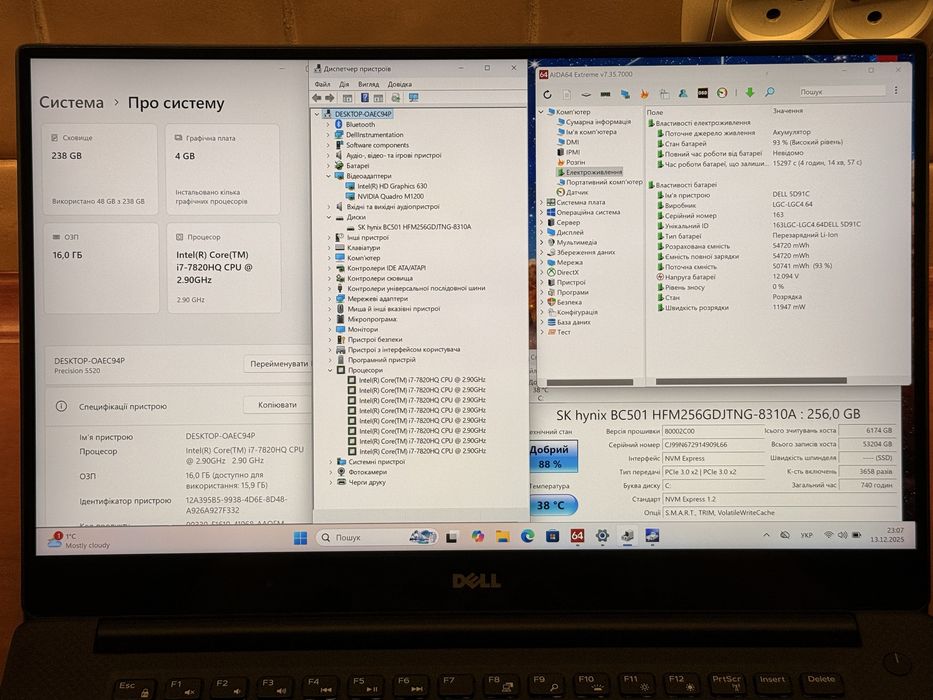Open File Explorer from the taskbar
Image resolution: width=933 pixels, height=700 pixels.
pyautogui.click(x=503, y=536)
